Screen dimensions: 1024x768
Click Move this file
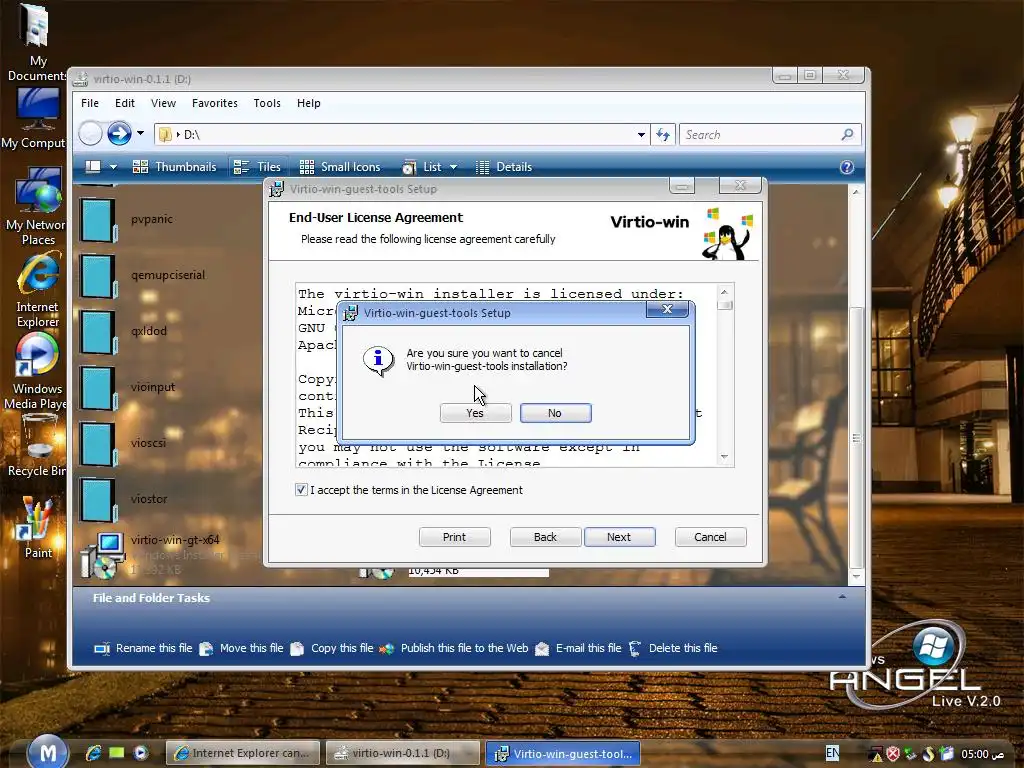click(242, 648)
